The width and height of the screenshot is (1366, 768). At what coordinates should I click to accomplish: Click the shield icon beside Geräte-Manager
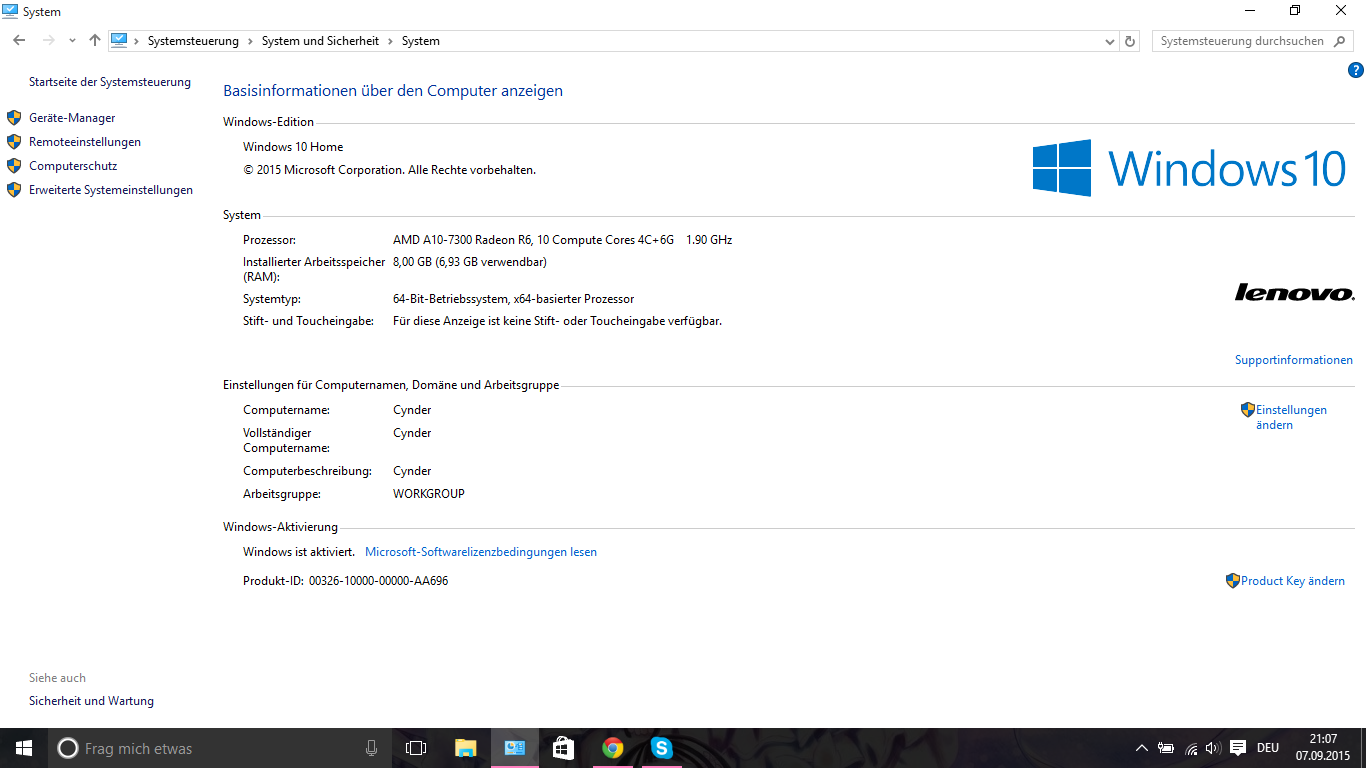pos(14,117)
